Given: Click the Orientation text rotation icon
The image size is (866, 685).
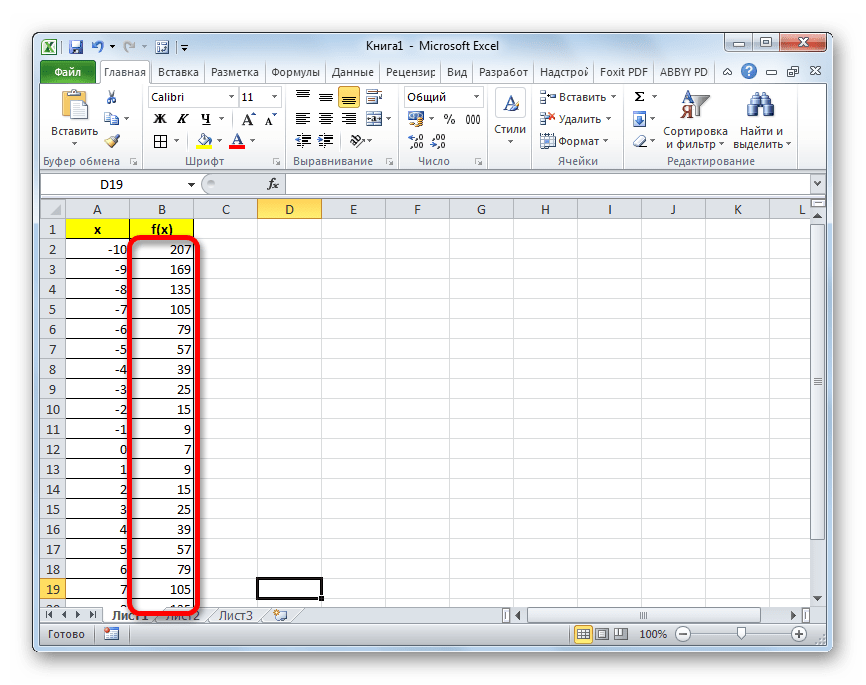Looking at the screenshot, I should [357, 141].
